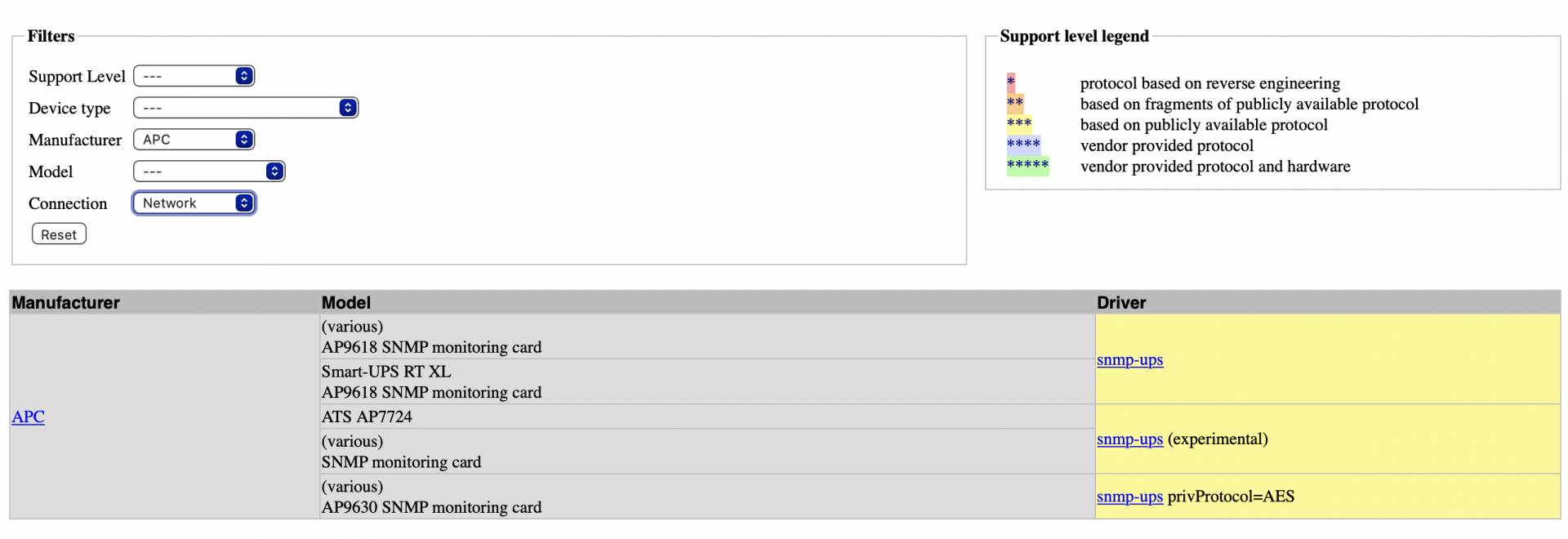This screenshot has width=1568, height=539.
Task: Open the Support Level dropdown
Action: [194, 76]
